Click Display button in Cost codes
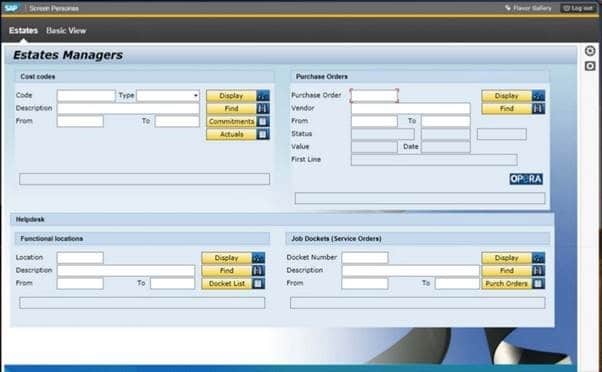 click(231, 96)
